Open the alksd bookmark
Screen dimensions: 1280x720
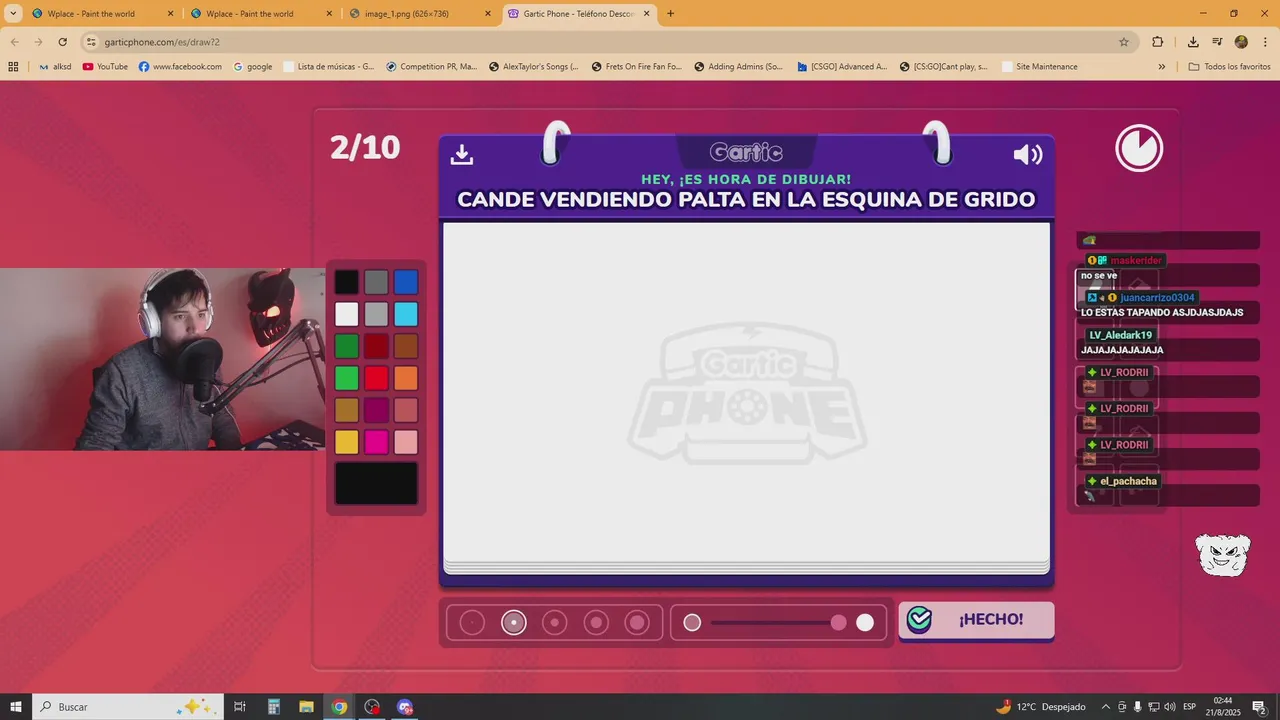[x=55, y=67]
